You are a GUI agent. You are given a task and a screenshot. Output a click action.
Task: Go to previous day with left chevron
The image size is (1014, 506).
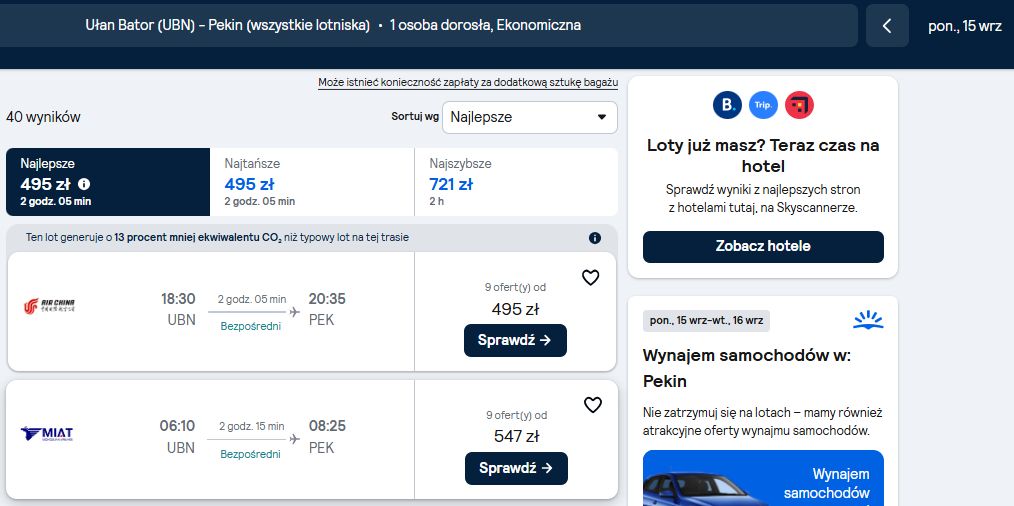[887, 26]
